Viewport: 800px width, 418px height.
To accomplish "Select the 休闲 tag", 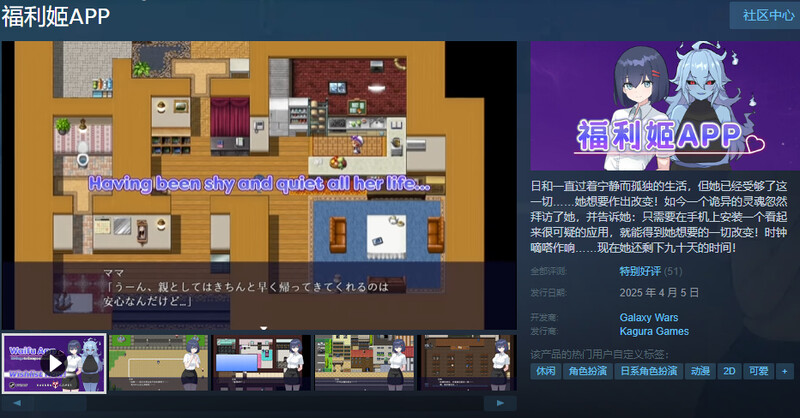I will [545, 371].
